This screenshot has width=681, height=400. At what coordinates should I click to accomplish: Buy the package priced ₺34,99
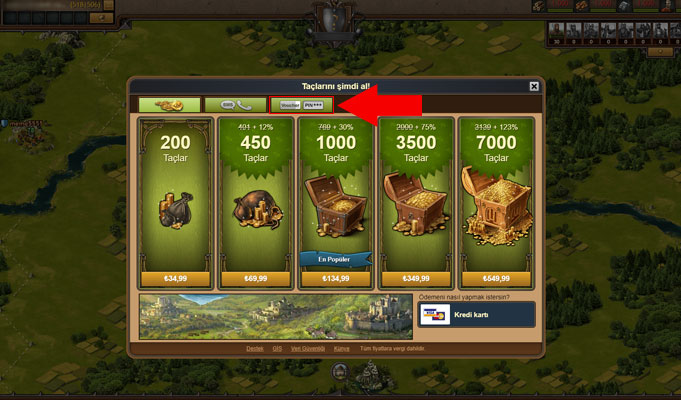(175, 278)
